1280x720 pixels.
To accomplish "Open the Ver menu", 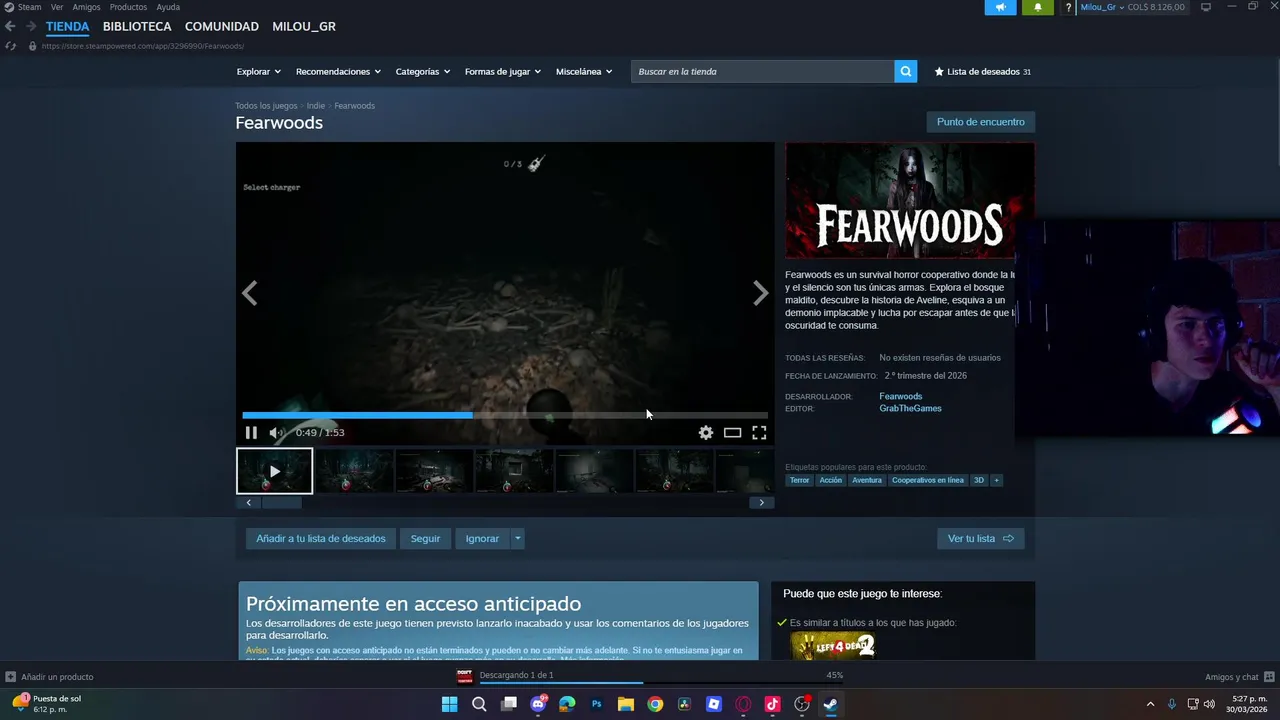I will [57, 7].
